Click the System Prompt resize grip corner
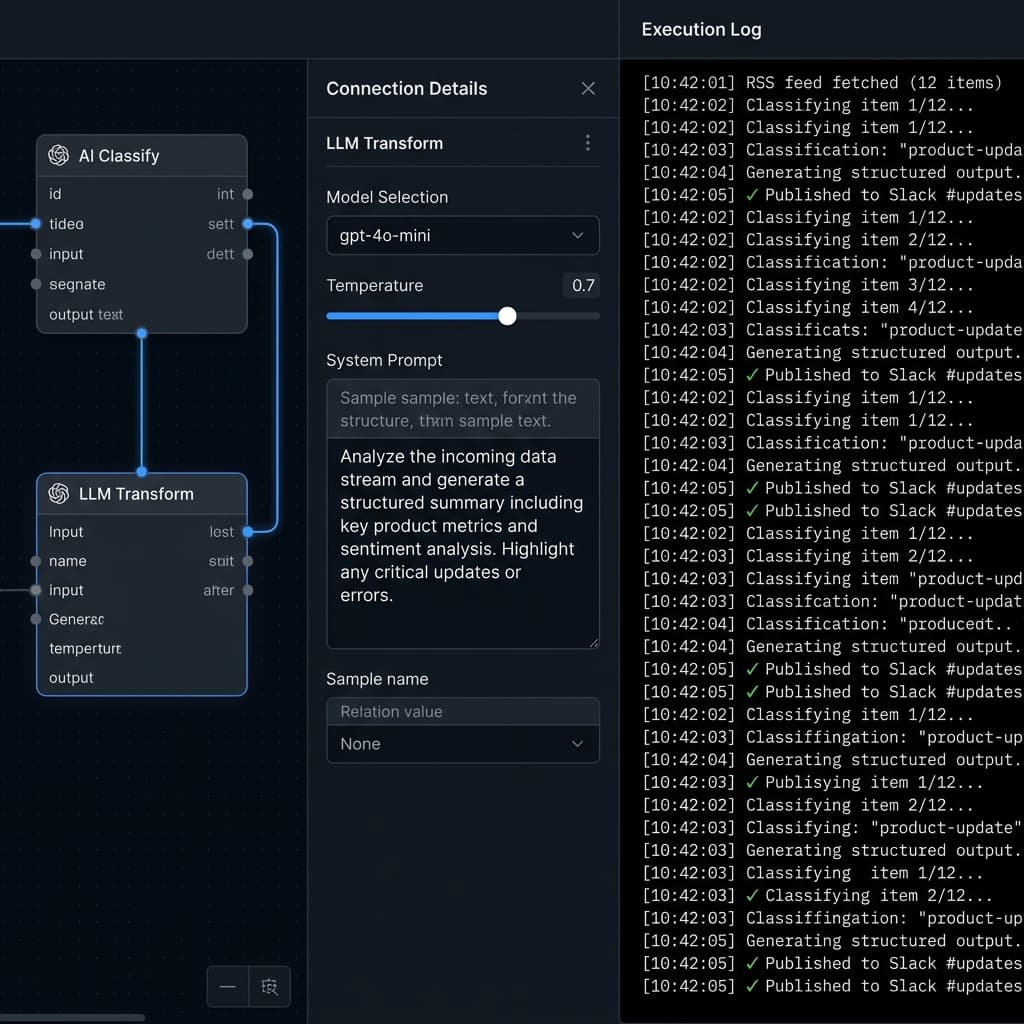 594,643
